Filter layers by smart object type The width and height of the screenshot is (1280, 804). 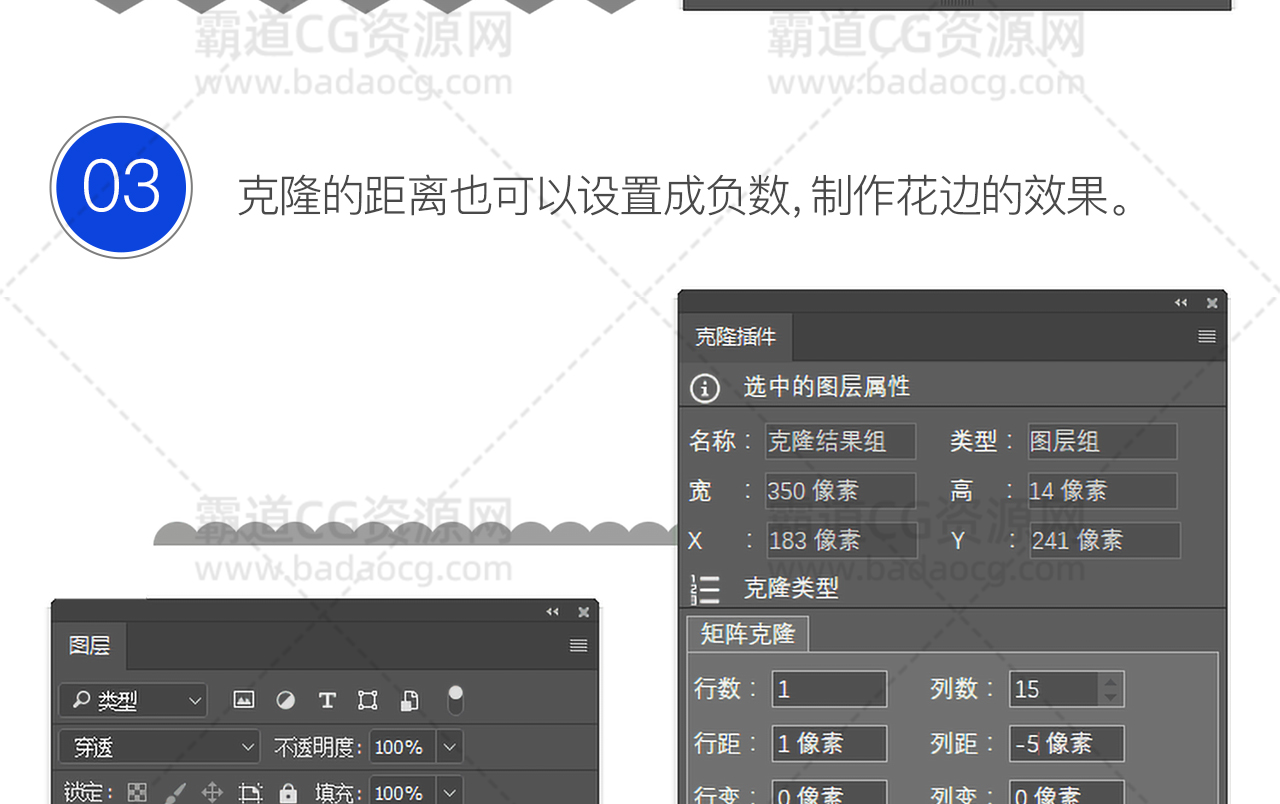coord(409,700)
